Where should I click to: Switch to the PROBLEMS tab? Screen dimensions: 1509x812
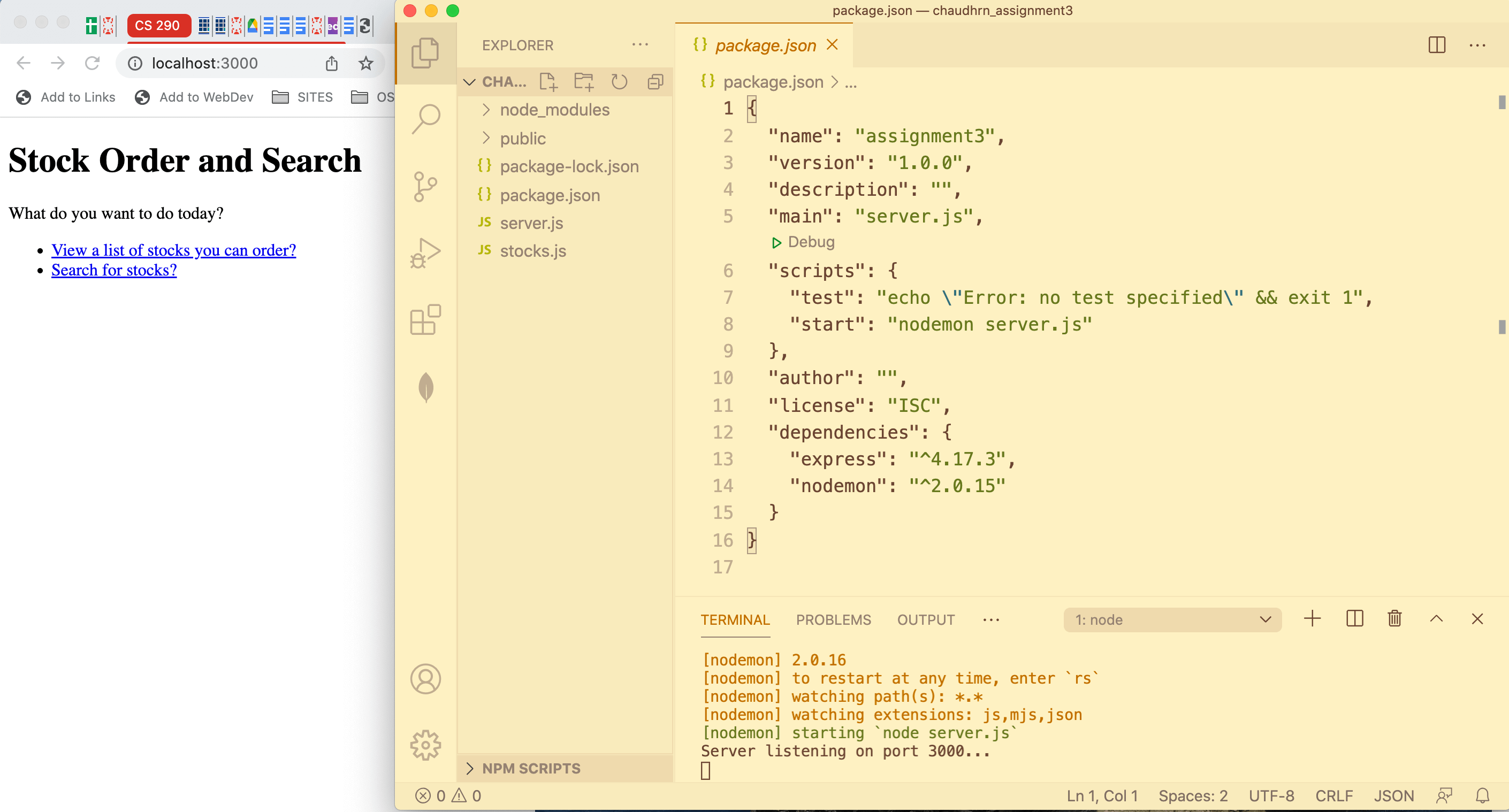pyautogui.click(x=834, y=619)
